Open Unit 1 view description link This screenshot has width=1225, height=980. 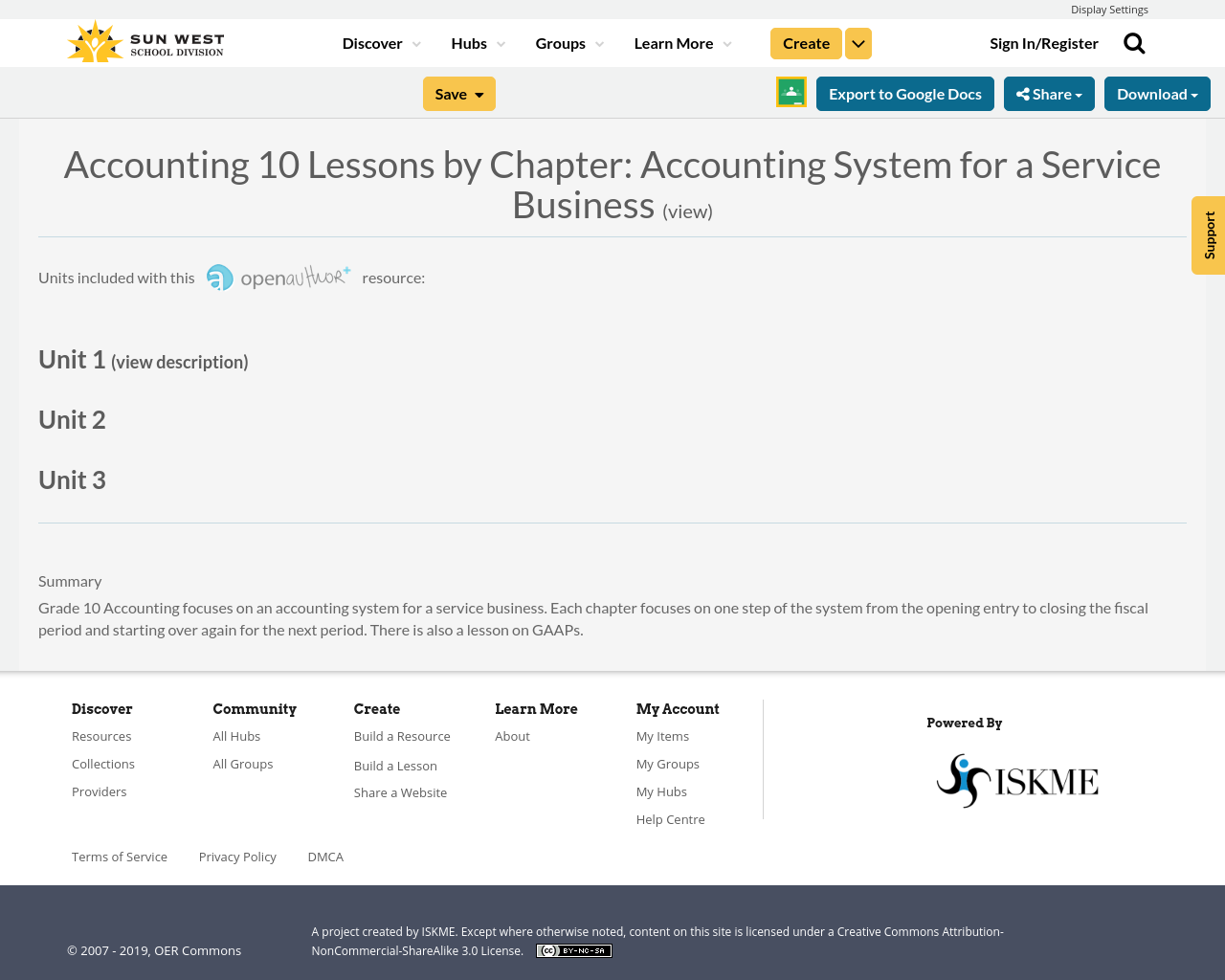179,361
